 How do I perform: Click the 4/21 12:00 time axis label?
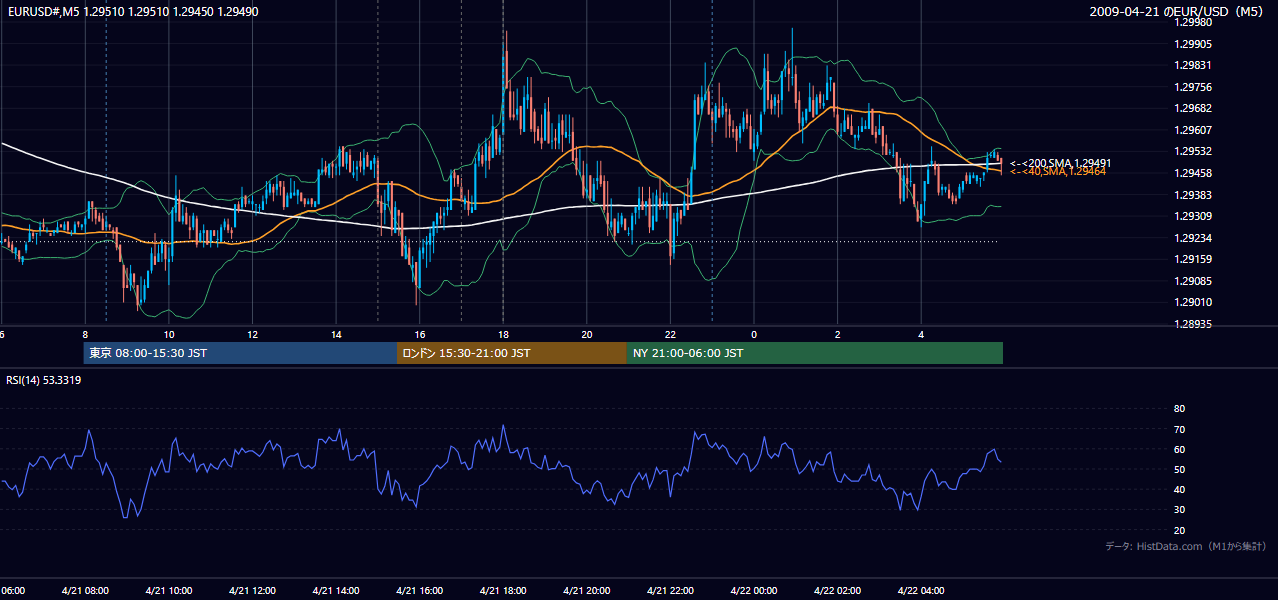251,591
